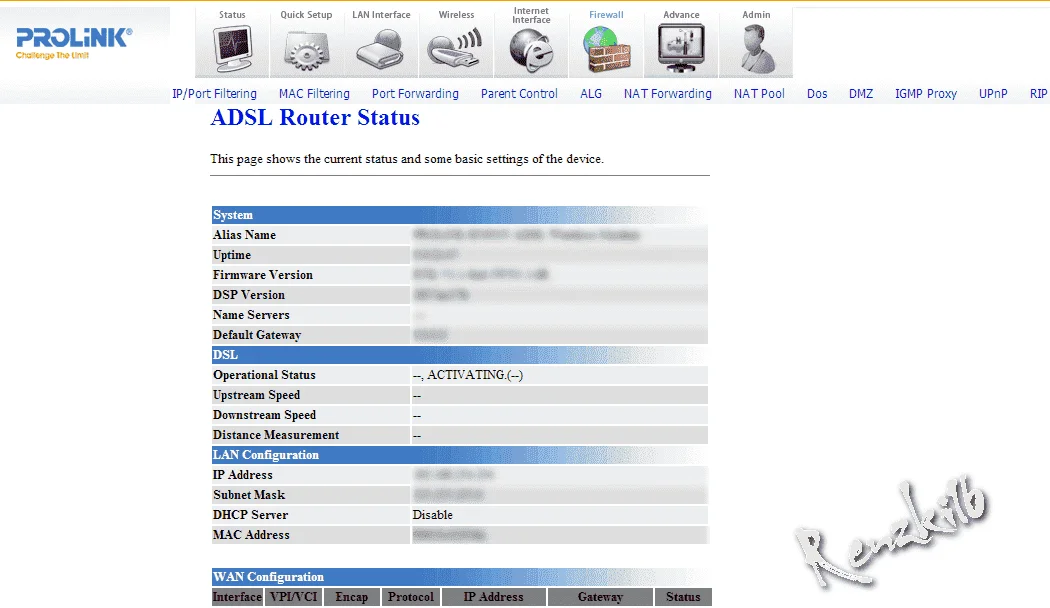Click the WAN Status column header

683,597
